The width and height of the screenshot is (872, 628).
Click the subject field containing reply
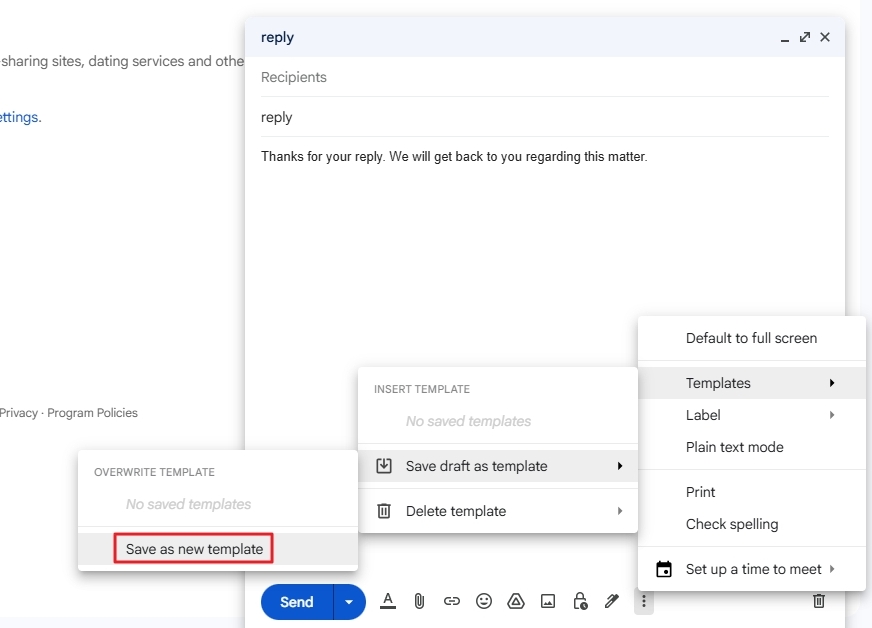[x=544, y=117]
